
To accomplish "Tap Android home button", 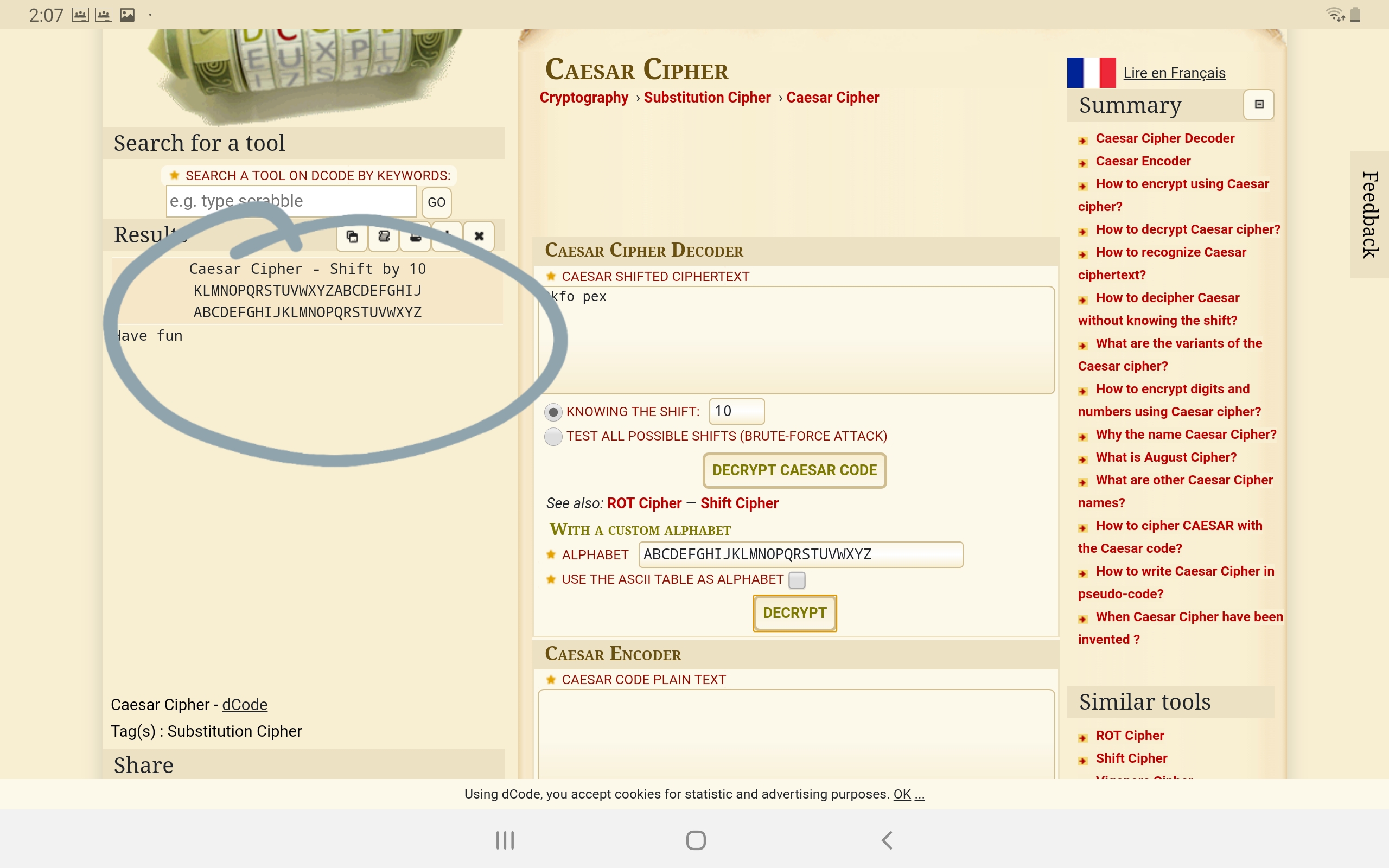I will tap(696, 840).
